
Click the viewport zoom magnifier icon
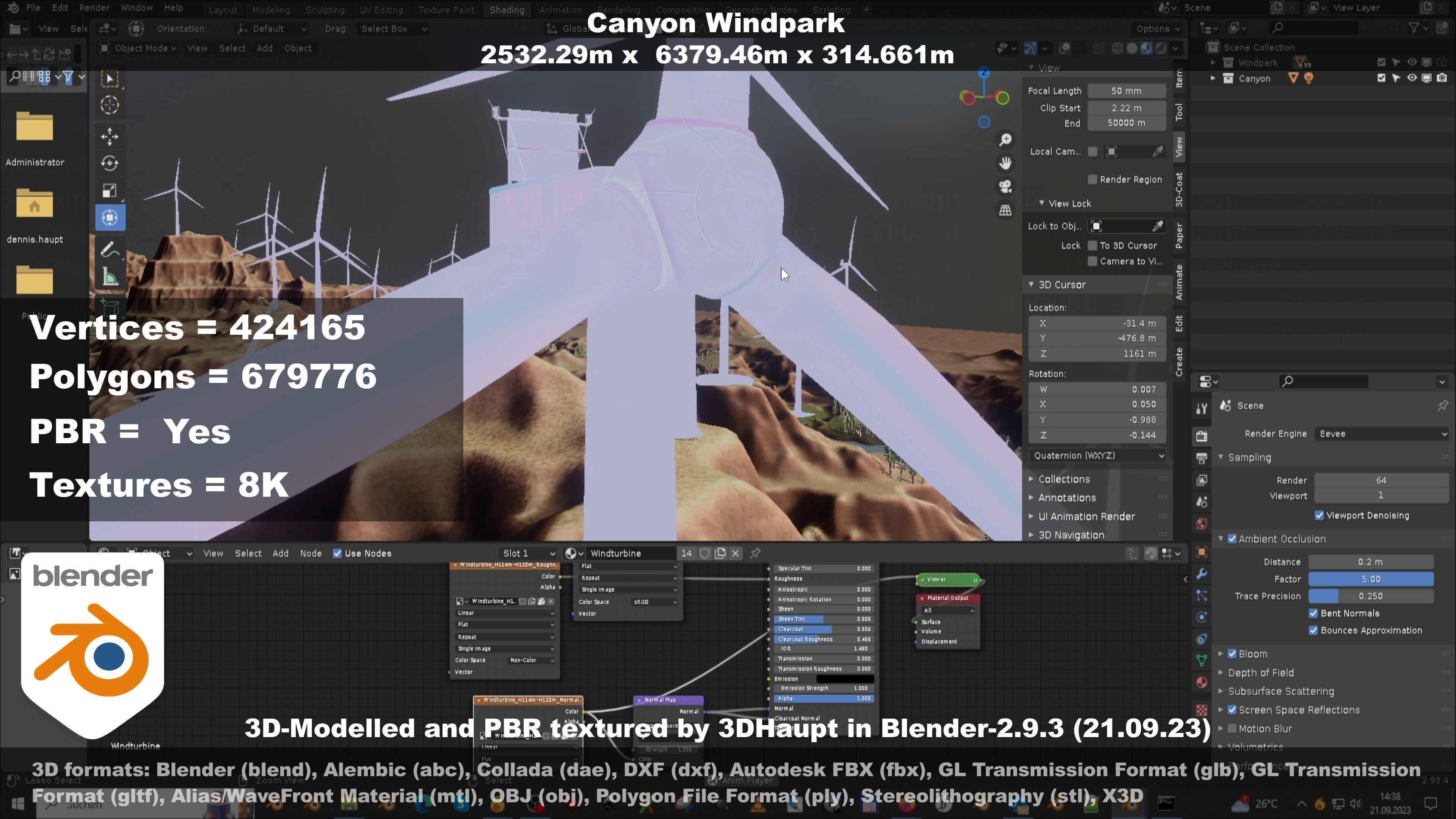point(1005,140)
